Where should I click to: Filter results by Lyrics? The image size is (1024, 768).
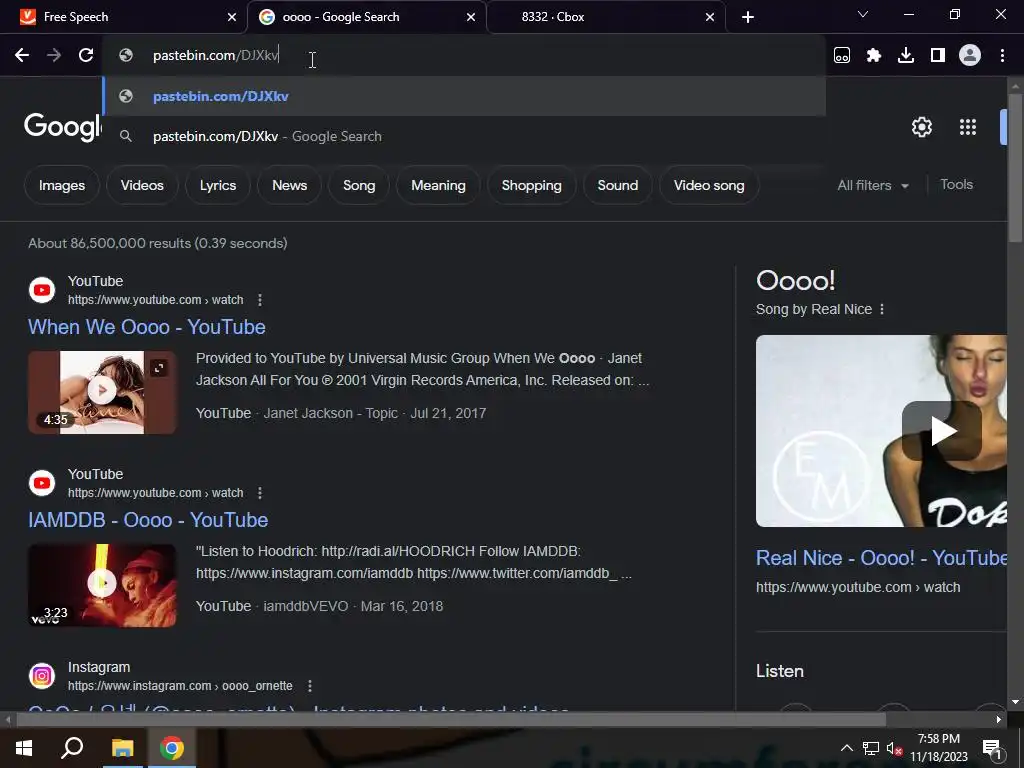[217, 185]
